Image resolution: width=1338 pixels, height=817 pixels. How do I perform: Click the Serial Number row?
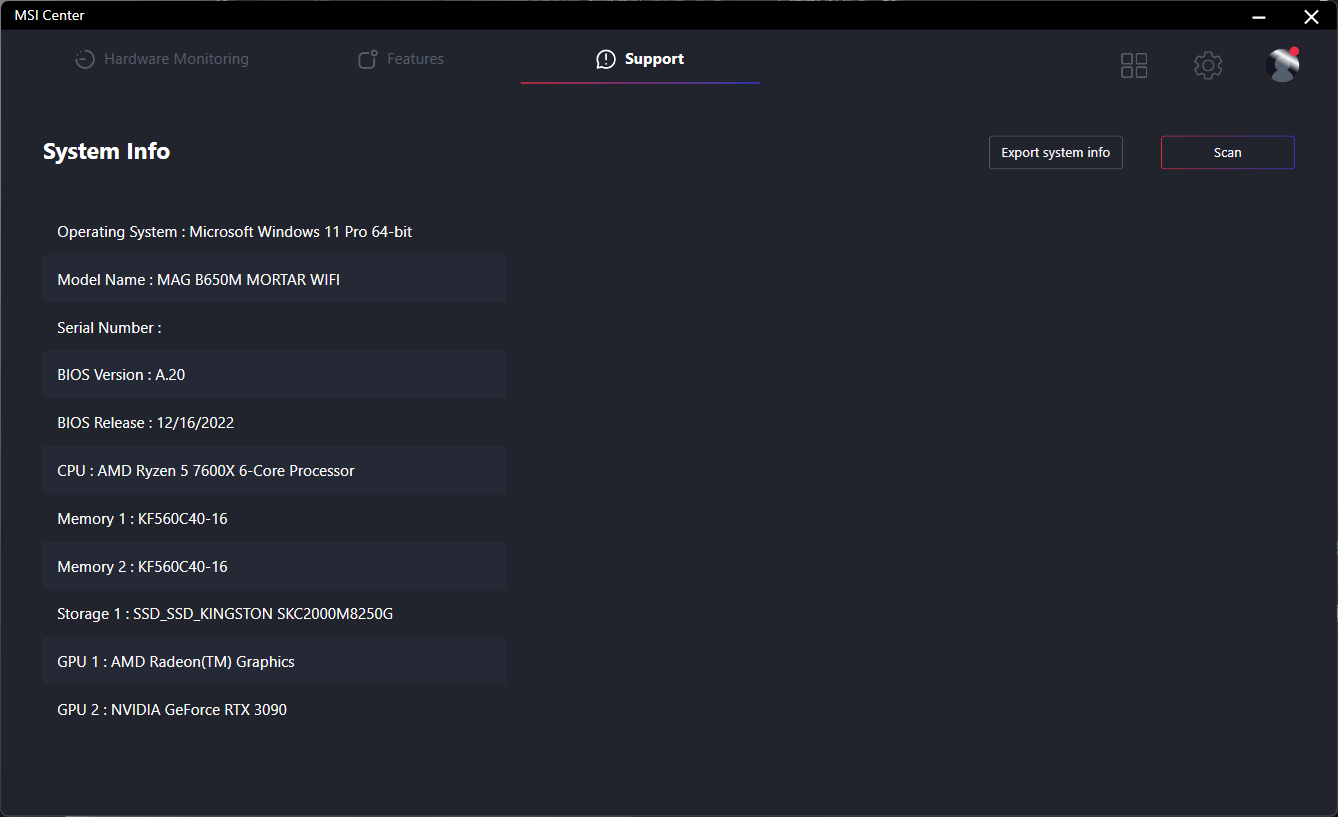coord(275,328)
